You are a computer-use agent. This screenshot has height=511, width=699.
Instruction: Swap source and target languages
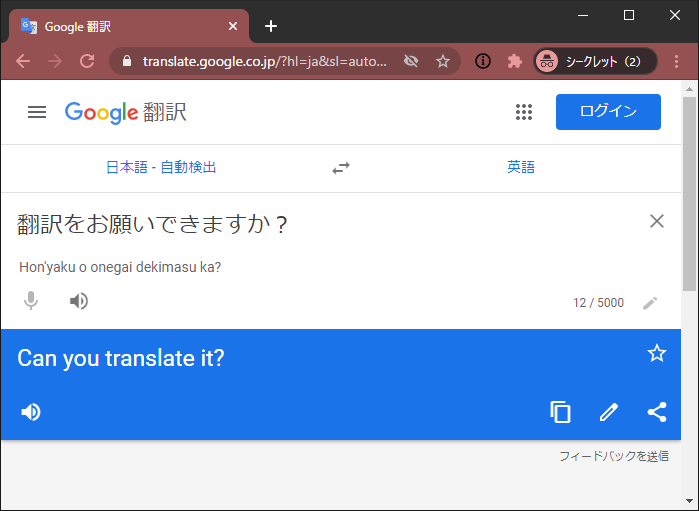(x=341, y=168)
